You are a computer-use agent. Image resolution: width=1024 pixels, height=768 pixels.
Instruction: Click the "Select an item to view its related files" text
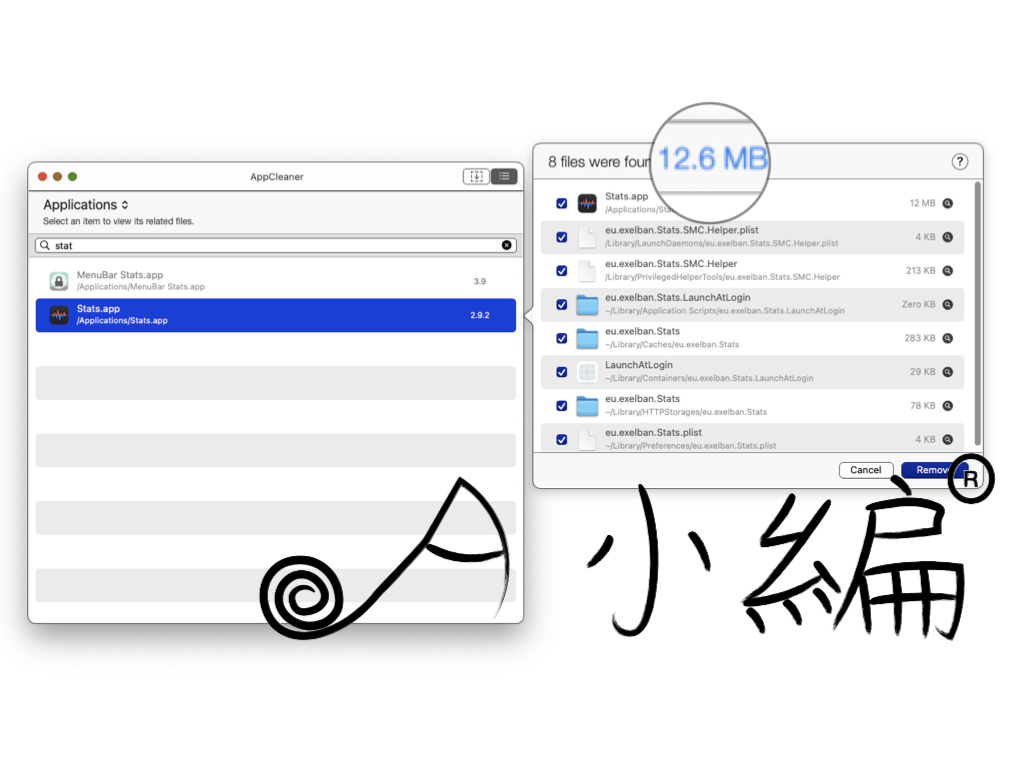tap(118, 221)
